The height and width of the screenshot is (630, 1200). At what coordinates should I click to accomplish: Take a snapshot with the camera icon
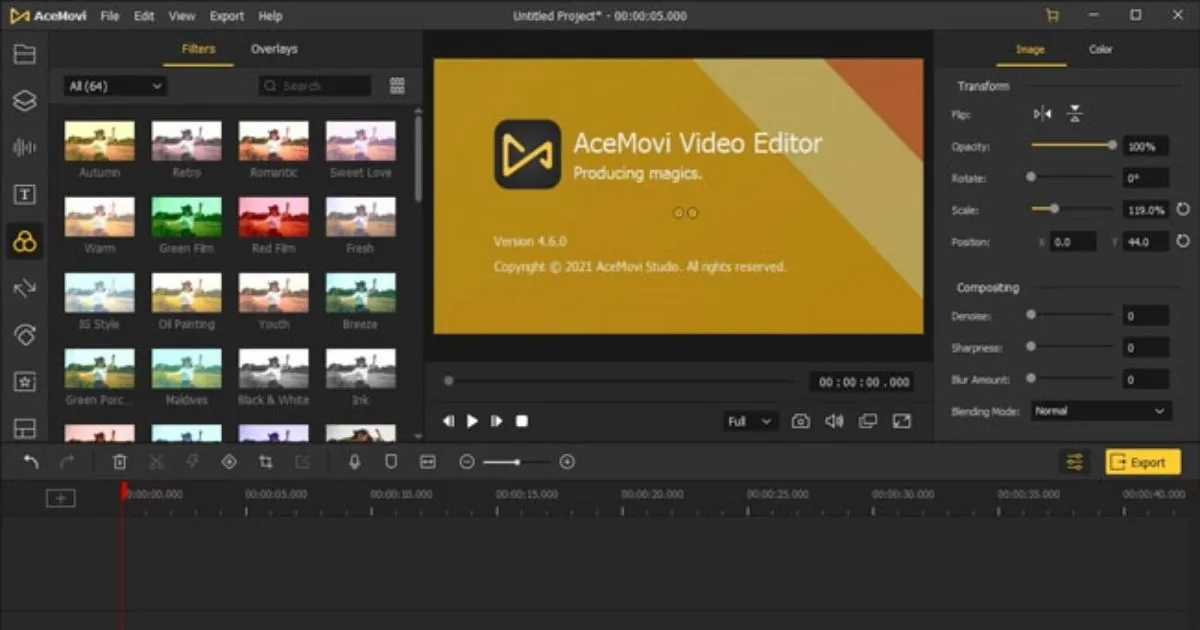pyautogui.click(x=801, y=421)
